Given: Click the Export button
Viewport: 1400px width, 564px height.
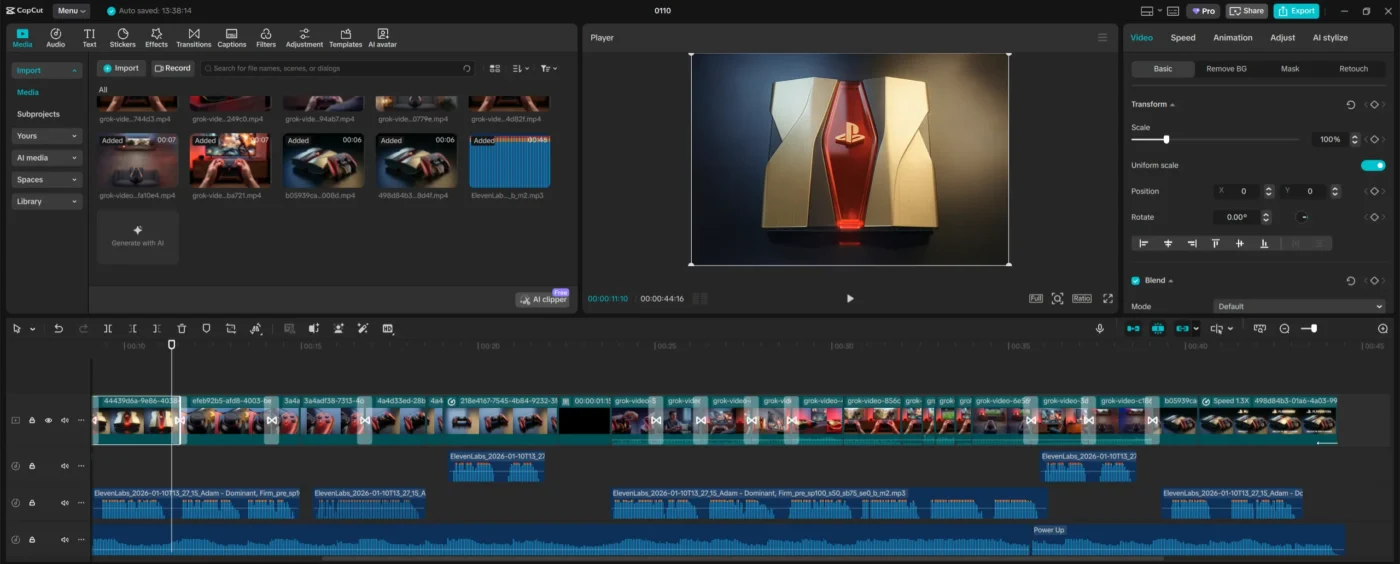Looking at the screenshot, I should [1296, 11].
